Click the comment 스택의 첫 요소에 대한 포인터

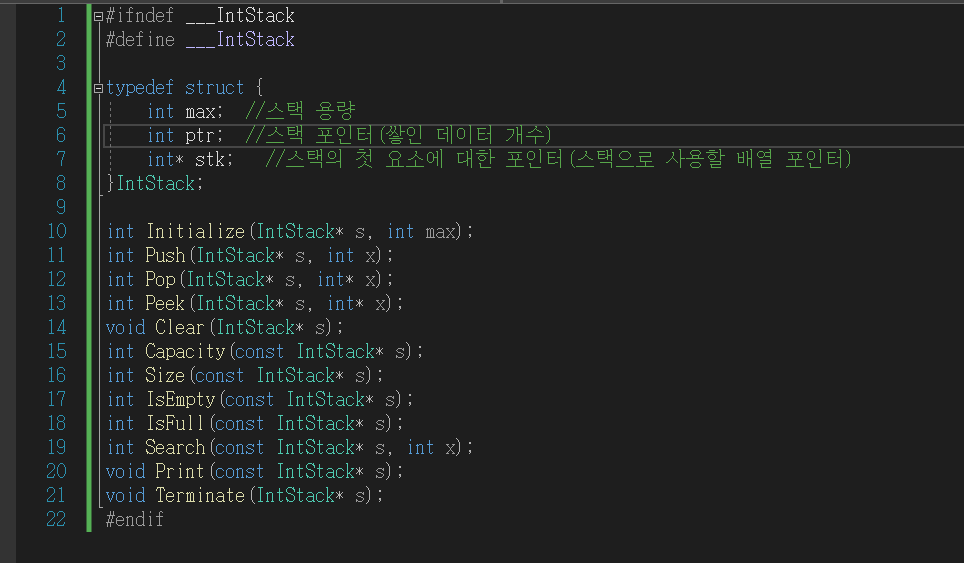(x=558, y=159)
